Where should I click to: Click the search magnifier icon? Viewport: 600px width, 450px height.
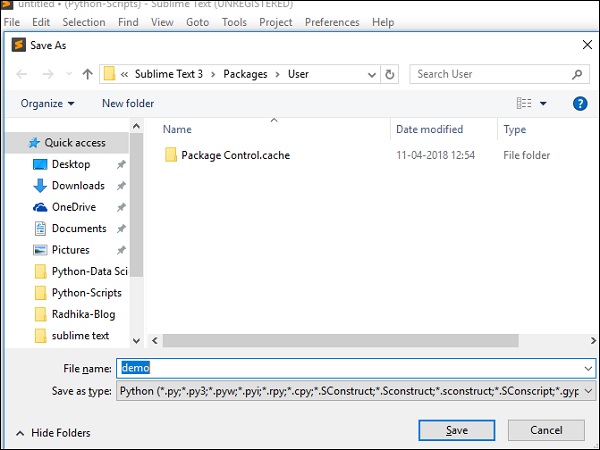(x=578, y=74)
